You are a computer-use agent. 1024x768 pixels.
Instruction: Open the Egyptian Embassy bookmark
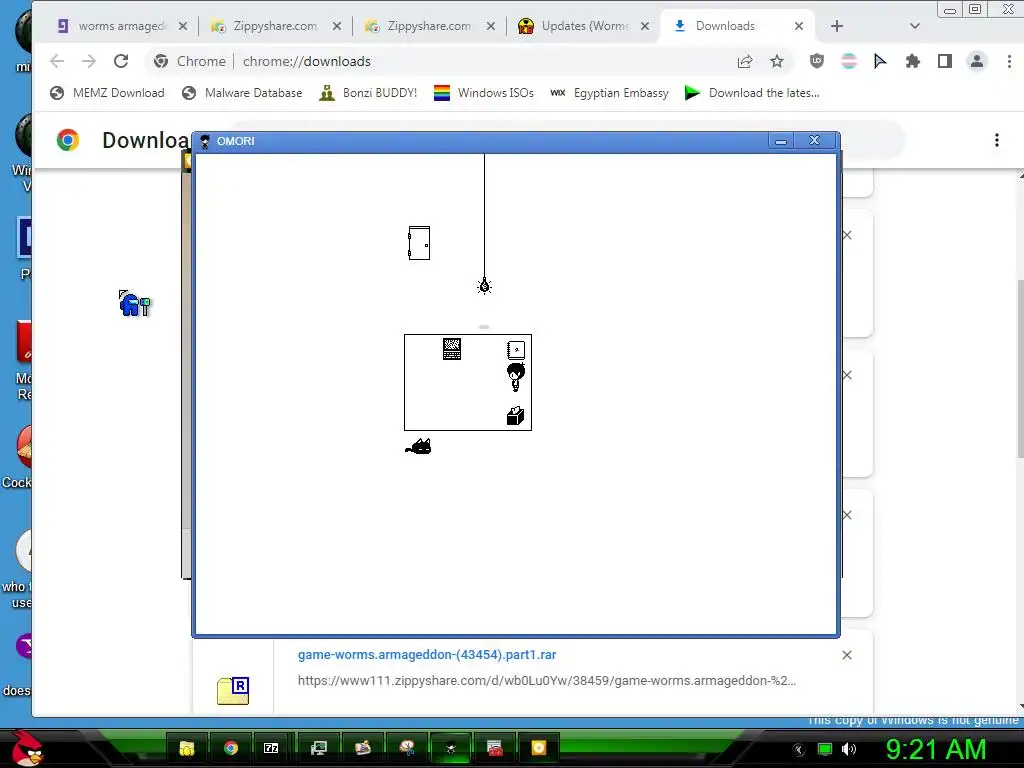tap(609, 93)
